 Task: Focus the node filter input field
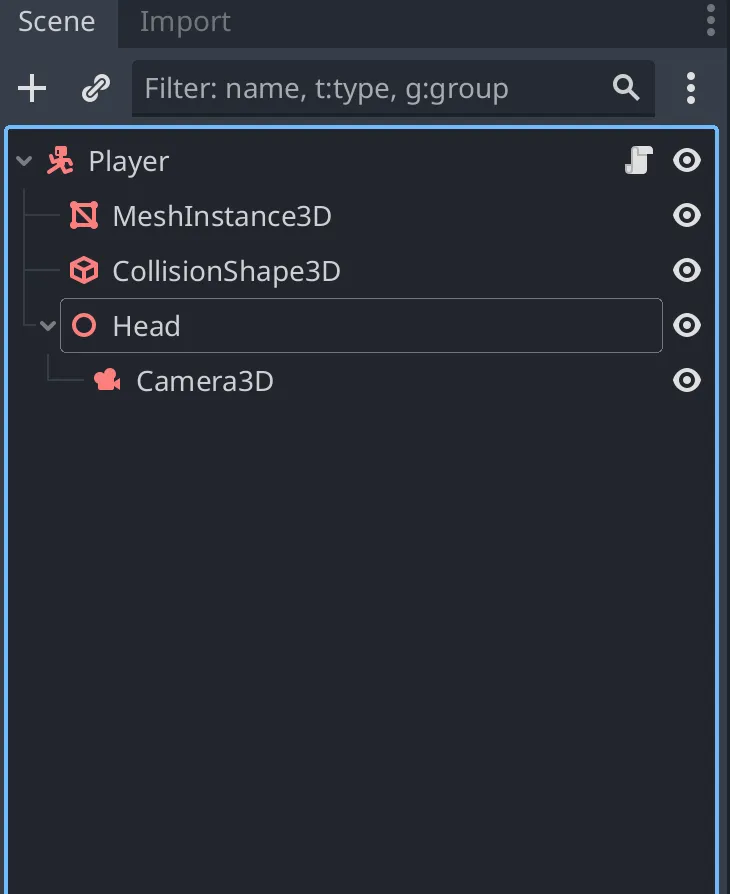tap(370, 89)
